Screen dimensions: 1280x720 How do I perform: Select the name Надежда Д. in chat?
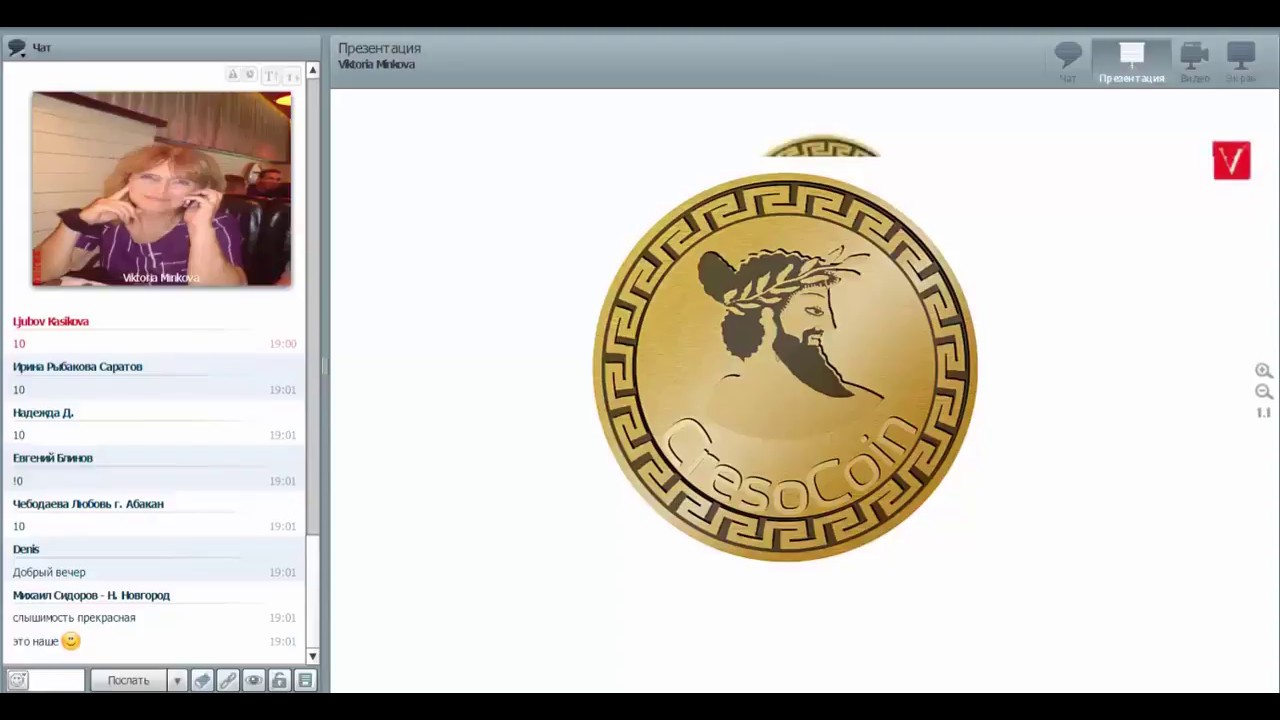(x=43, y=413)
